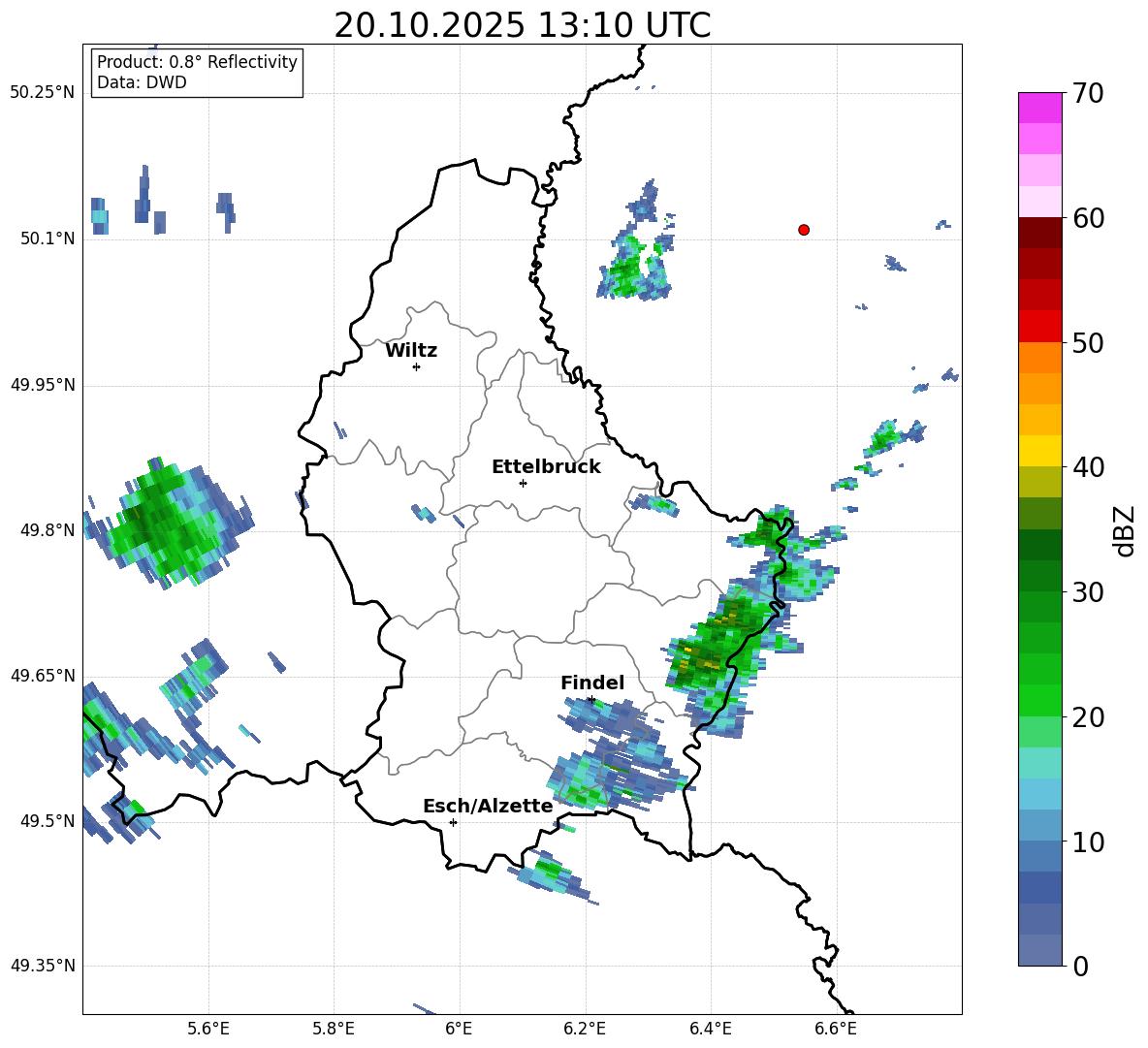Click the Data: DWD text

142,82
